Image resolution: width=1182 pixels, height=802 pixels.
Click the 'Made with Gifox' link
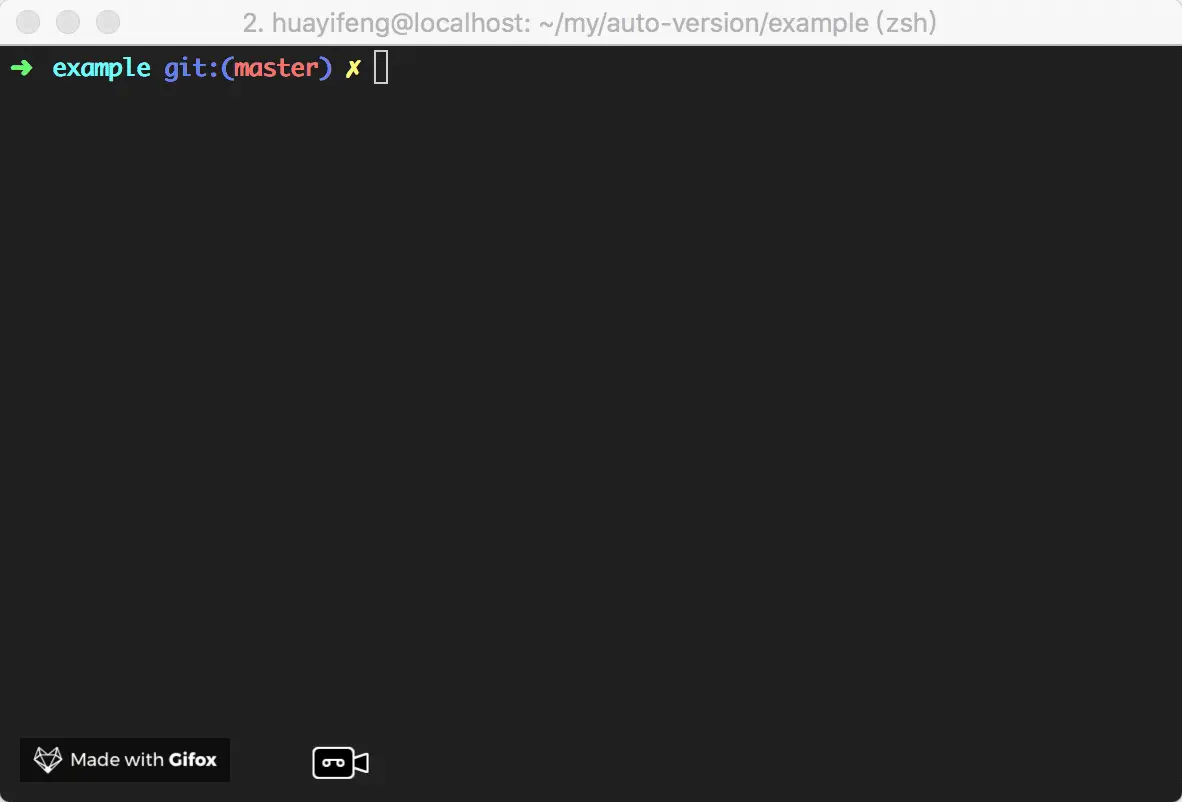coord(143,760)
